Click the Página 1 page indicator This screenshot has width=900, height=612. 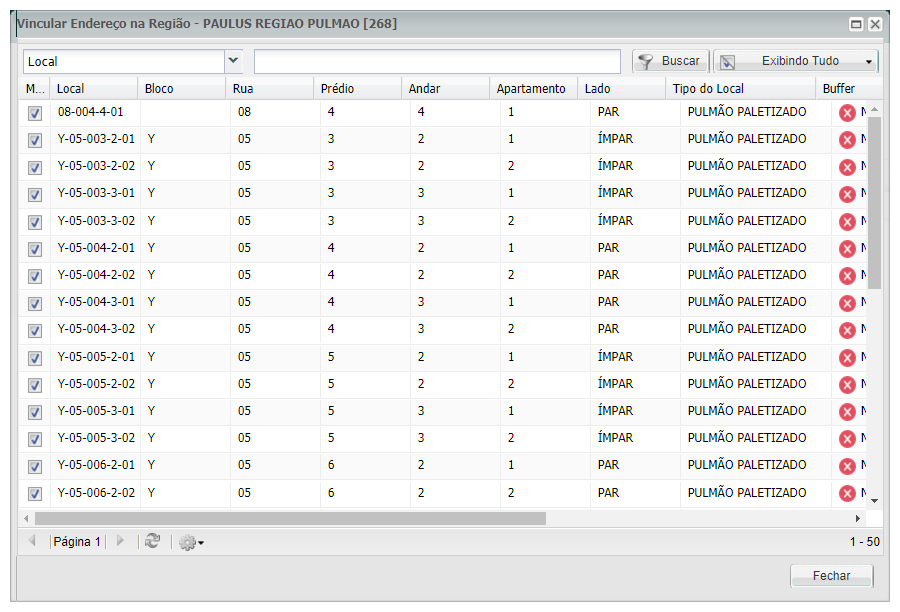pos(77,541)
